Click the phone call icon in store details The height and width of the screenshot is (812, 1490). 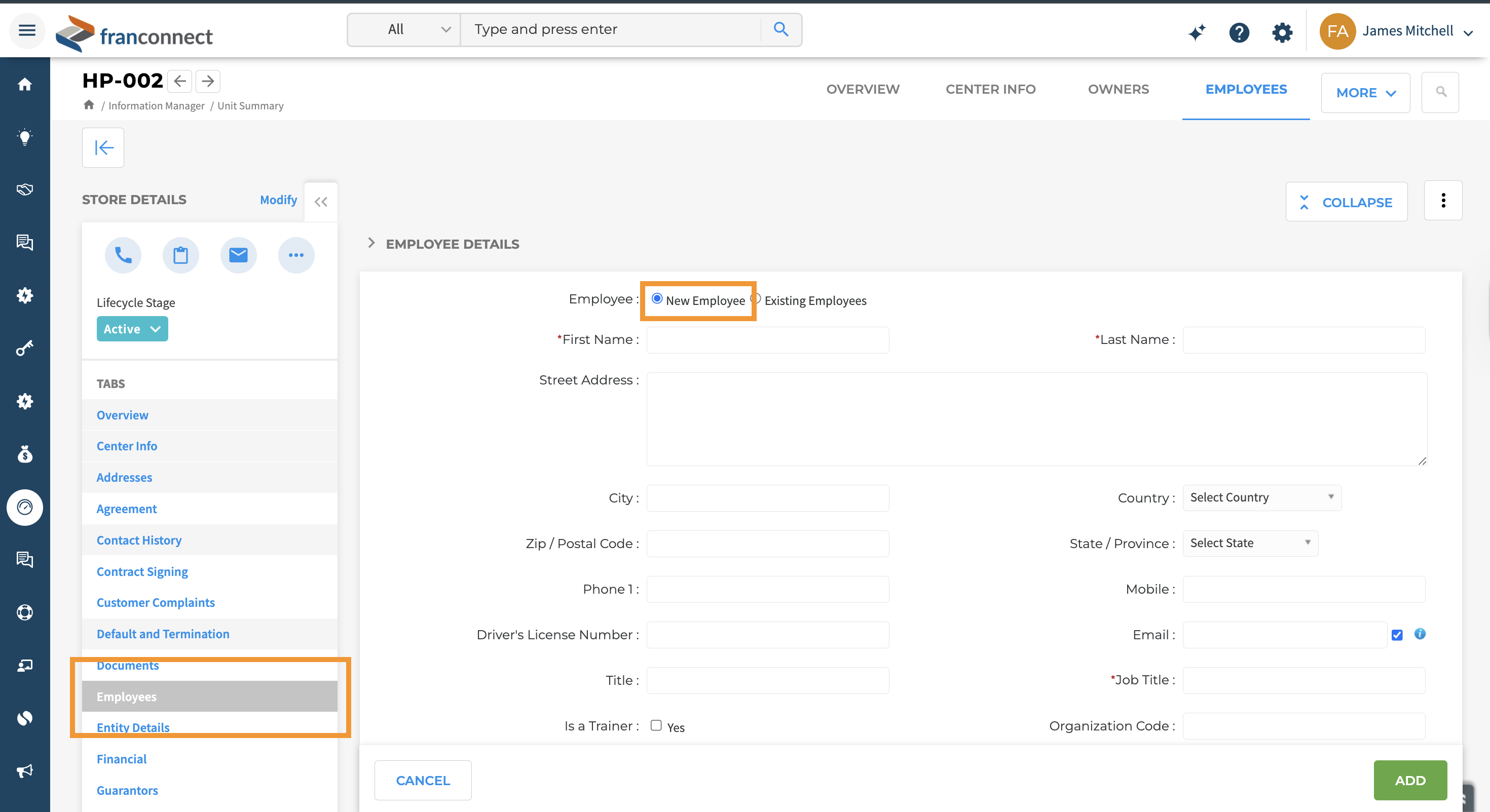[123, 255]
